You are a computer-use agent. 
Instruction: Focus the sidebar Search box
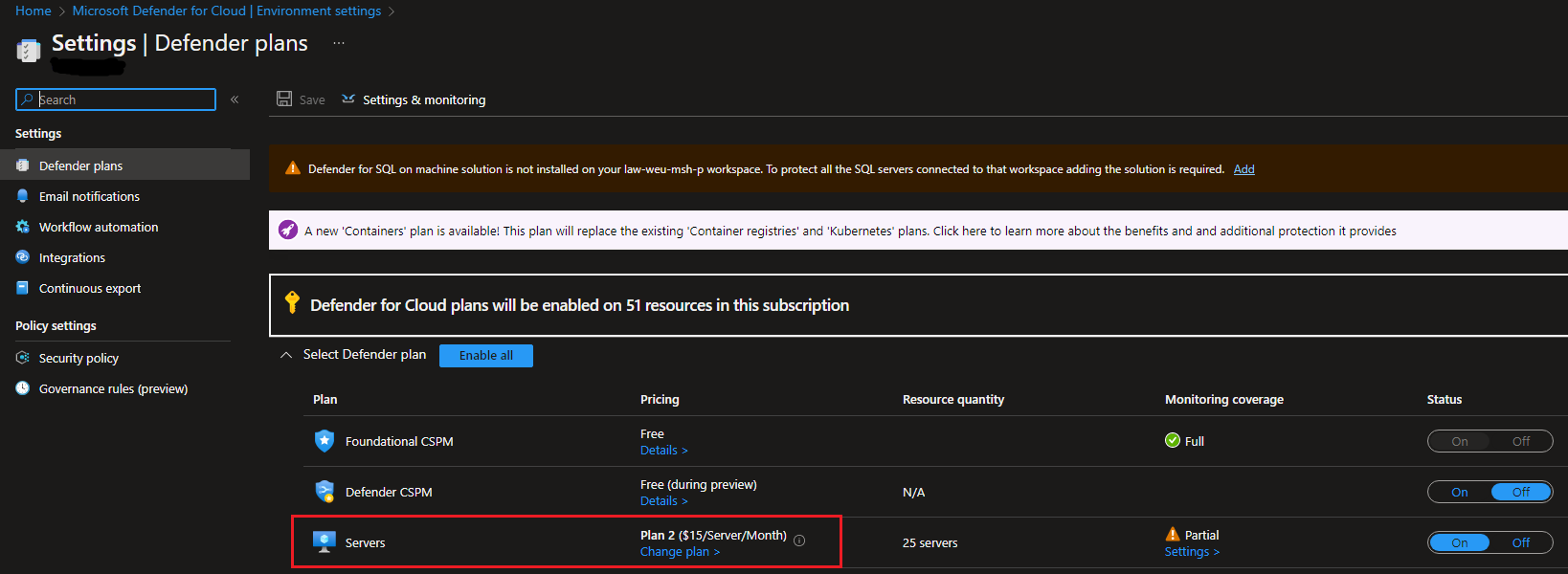point(116,99)
